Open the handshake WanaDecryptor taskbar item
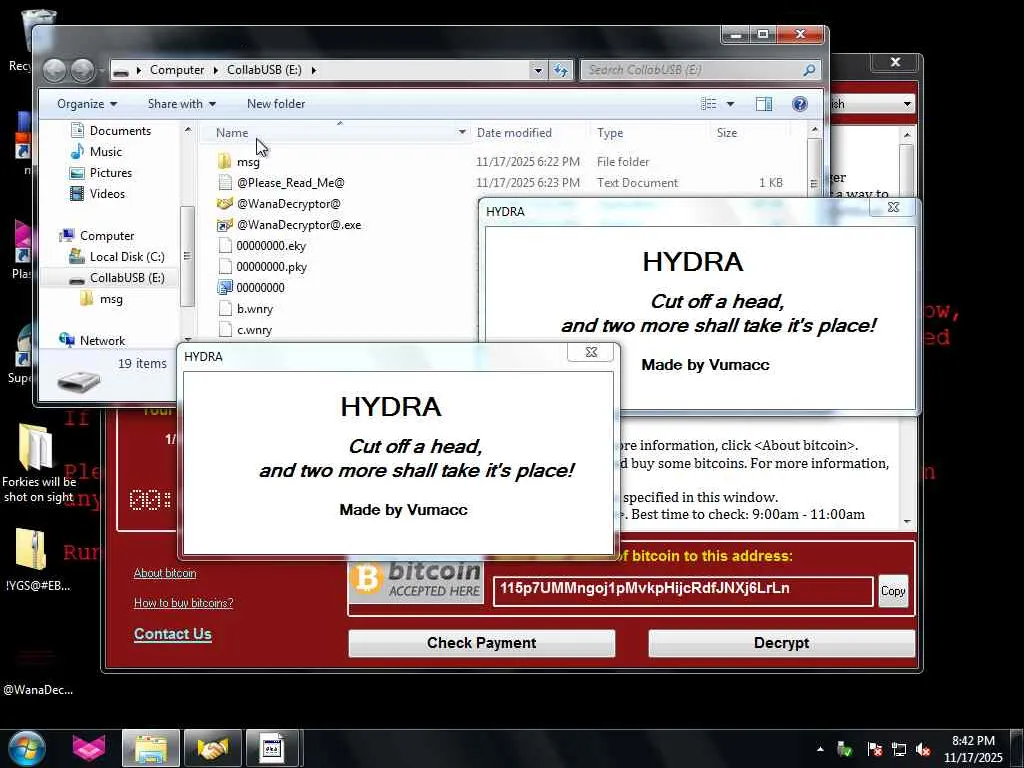The height and width of the screenshot is (768, 1024). tap(212, 748)
